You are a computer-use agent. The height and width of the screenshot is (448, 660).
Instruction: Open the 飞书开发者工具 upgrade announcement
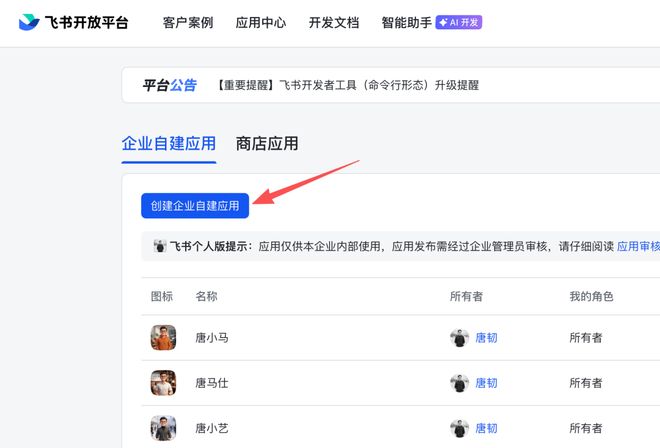[348, 85]
